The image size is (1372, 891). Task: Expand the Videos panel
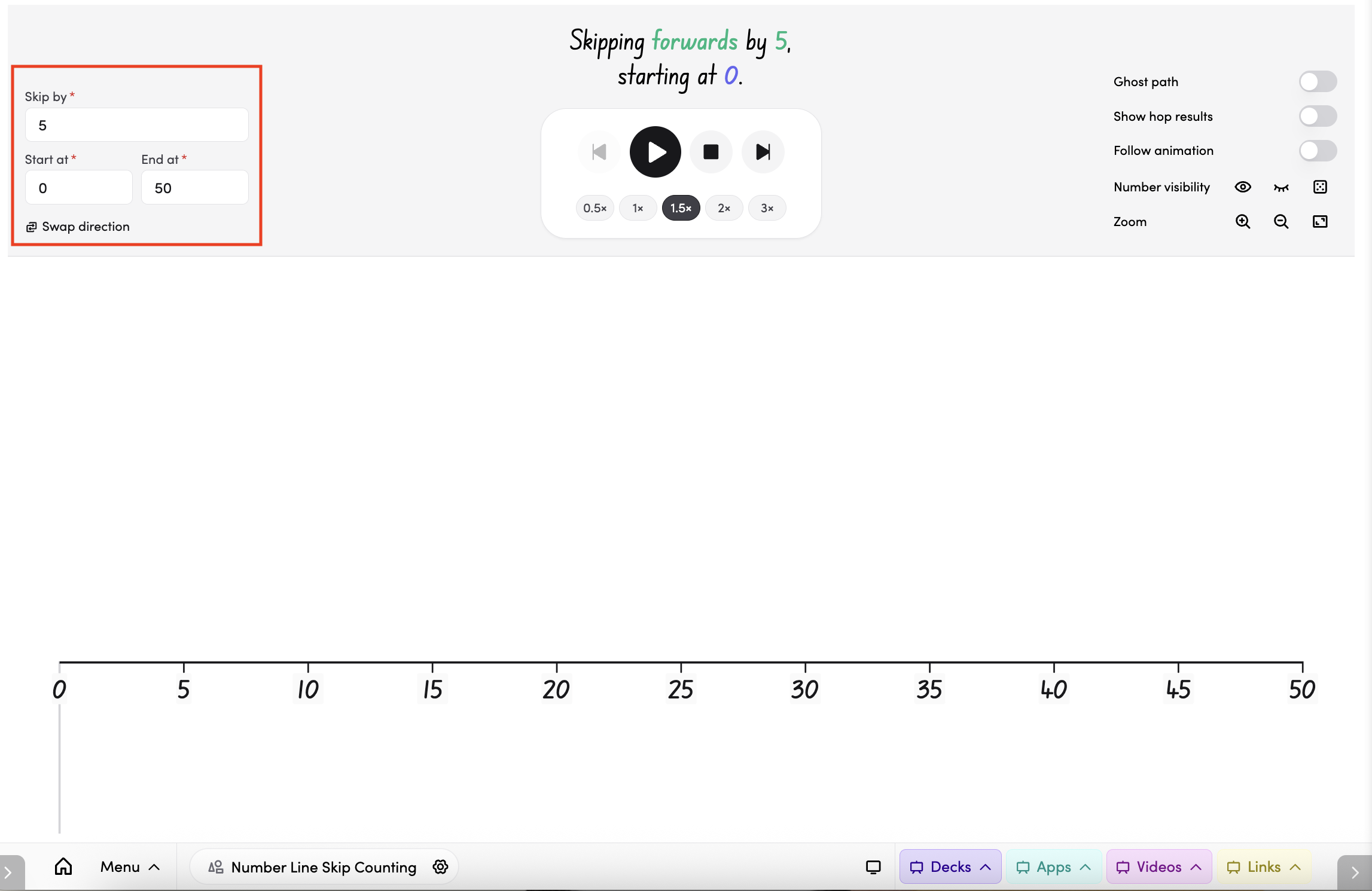click(1158, 867)
